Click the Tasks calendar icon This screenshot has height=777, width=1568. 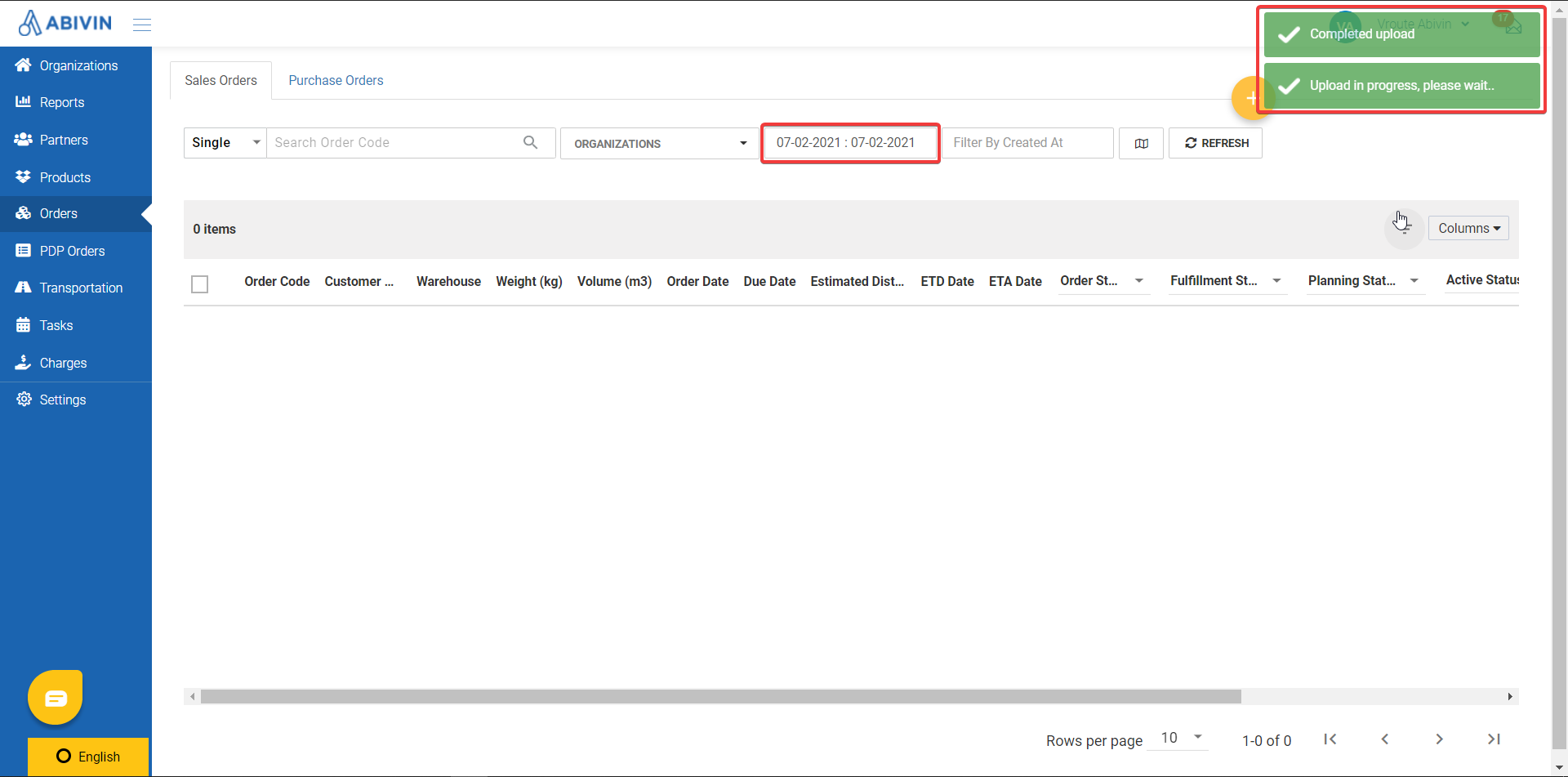[x=23, y=325]
